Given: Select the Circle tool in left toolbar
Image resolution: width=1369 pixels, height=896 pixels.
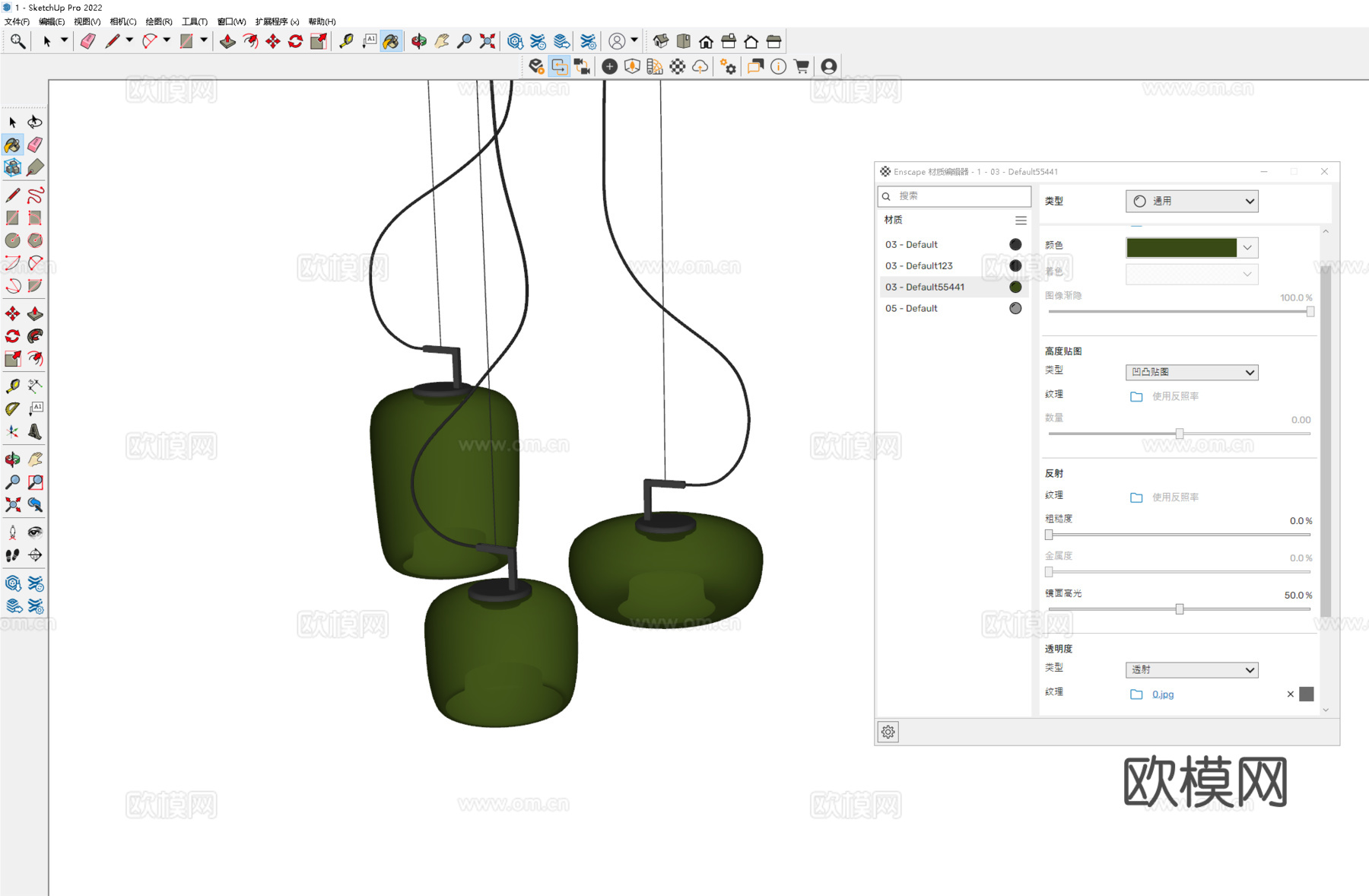Looking at the screenshot, I should click(x=13, y=240).
